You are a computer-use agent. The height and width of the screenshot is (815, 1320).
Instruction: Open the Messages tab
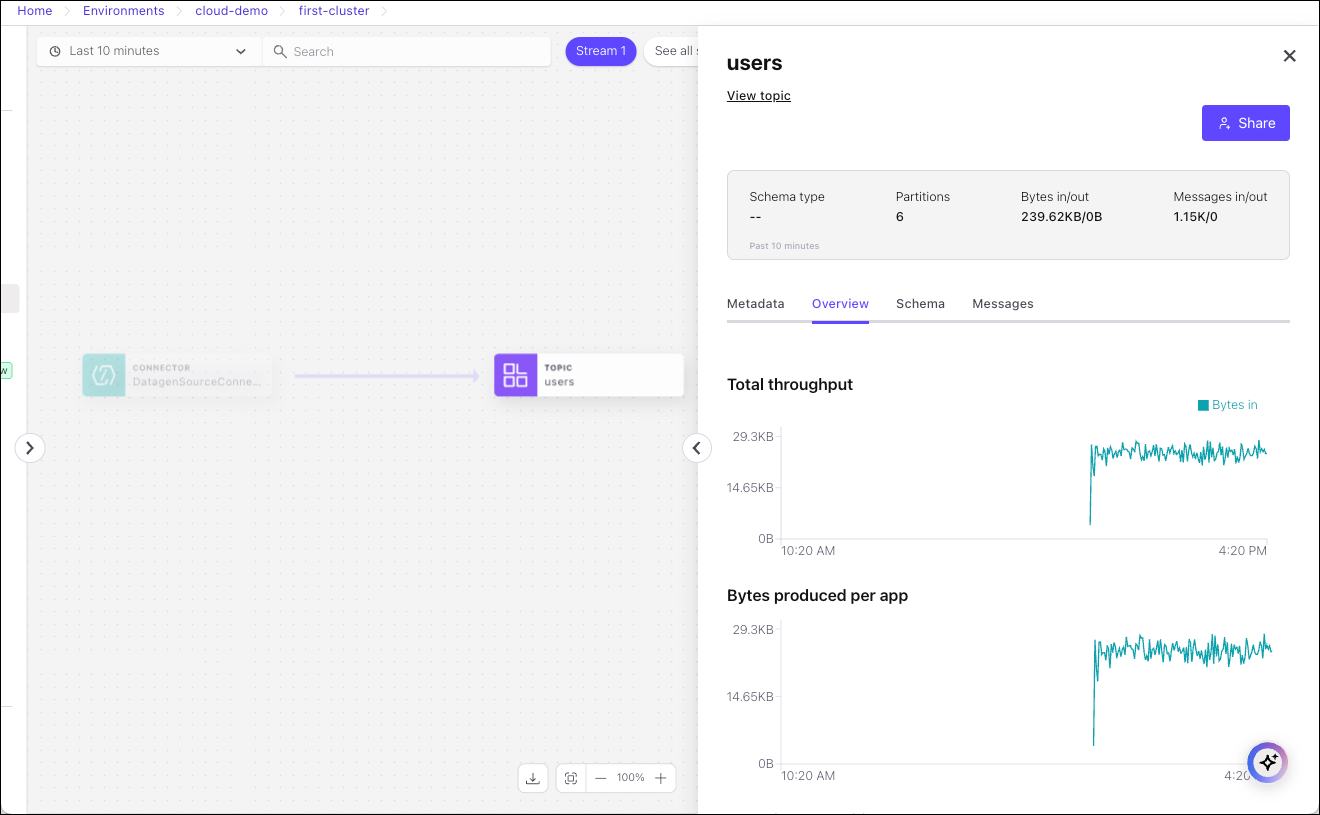click(x=1002, y=304)
